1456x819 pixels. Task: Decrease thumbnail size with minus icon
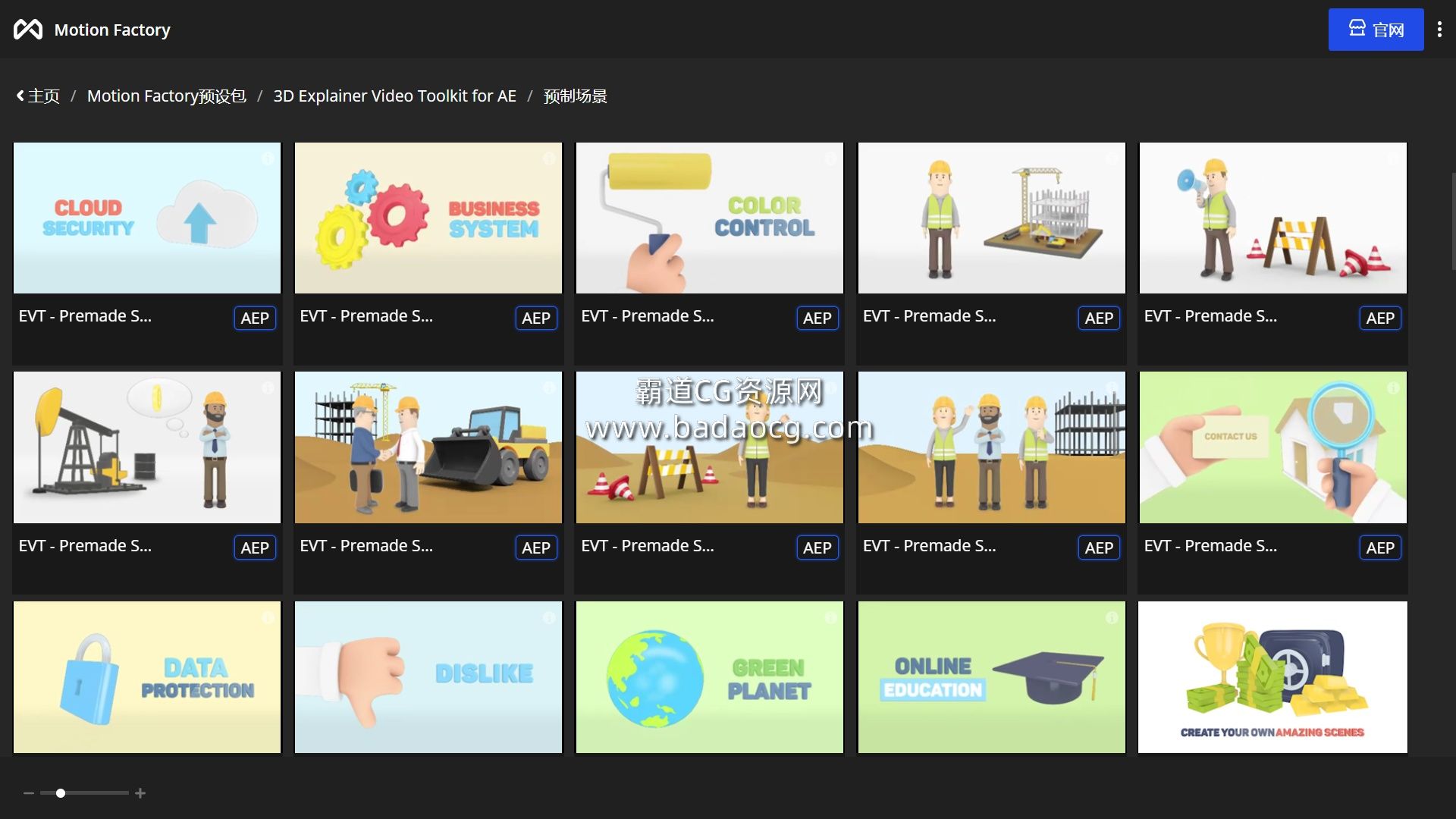point(29,793)
